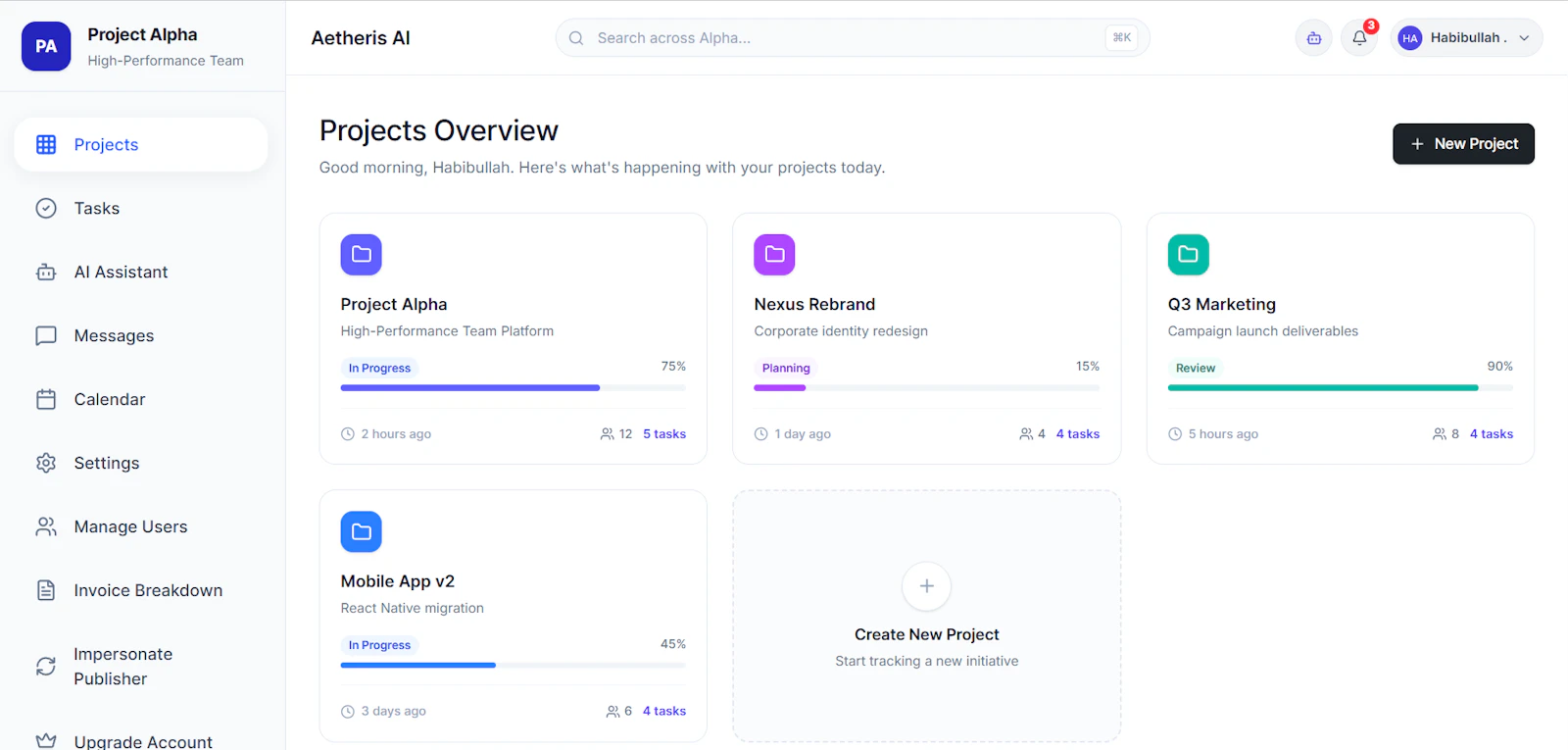This screenshot has width=1568, height=750.
Task: Click the plus circle in Create New Project
Action: click(927, 586)
